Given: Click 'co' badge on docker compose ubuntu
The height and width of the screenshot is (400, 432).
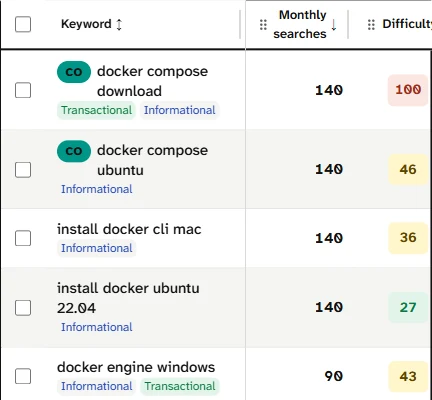Looking at the screenshot, I should point(74,151).
